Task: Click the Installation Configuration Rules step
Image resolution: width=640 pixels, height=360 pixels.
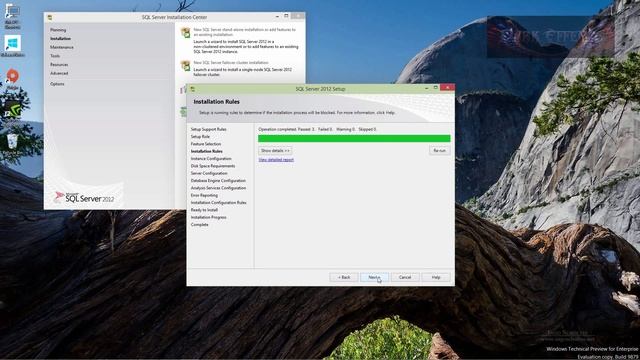Action: coord(219,203)
